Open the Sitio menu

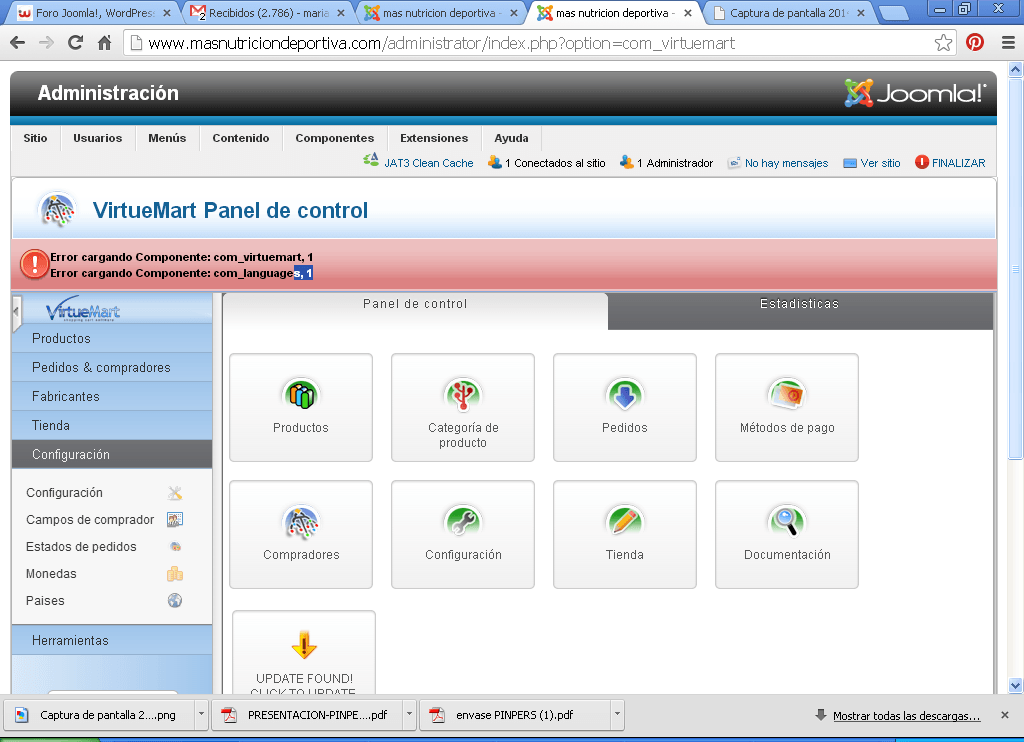35,138
